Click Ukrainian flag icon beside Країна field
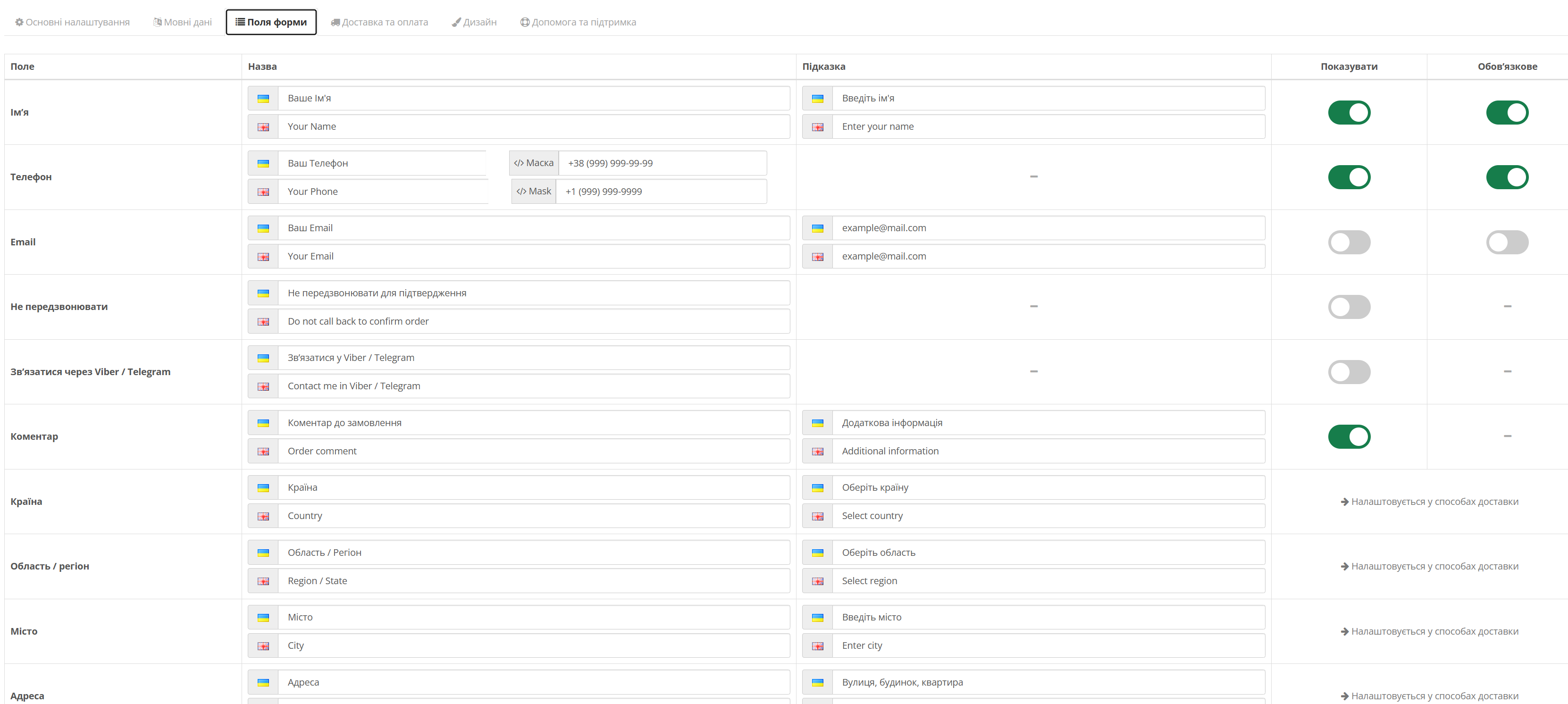Viewport: 1568px width, 704px height. [263, 488]
